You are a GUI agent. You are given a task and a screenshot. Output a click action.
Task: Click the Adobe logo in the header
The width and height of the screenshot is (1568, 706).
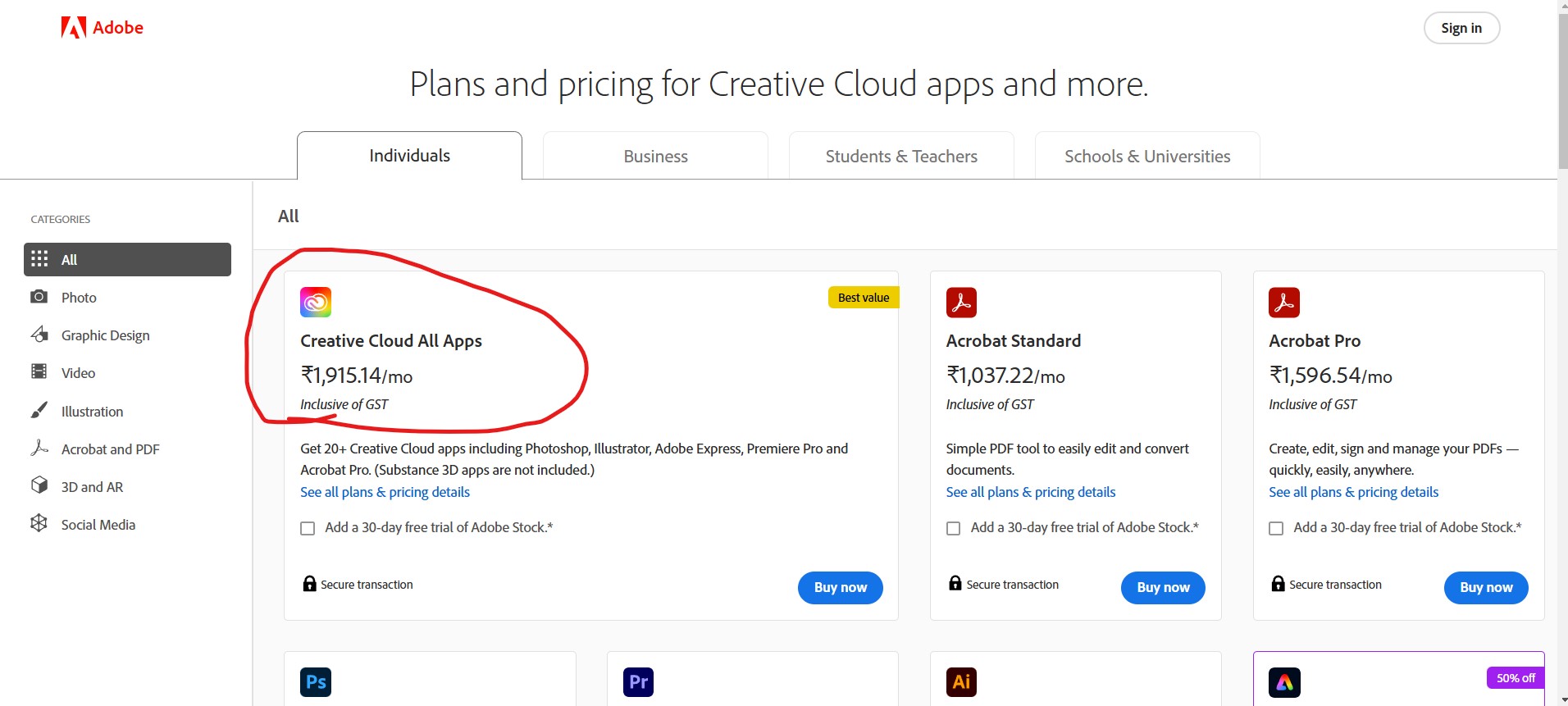tap(103, 28)
